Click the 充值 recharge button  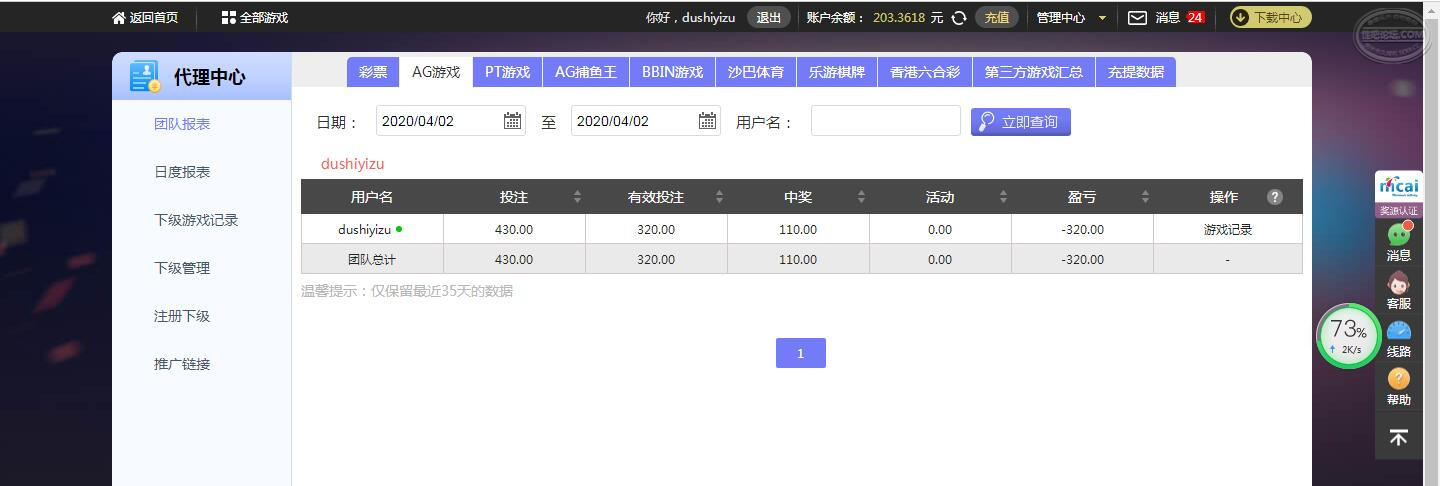(x=997, y=17)
